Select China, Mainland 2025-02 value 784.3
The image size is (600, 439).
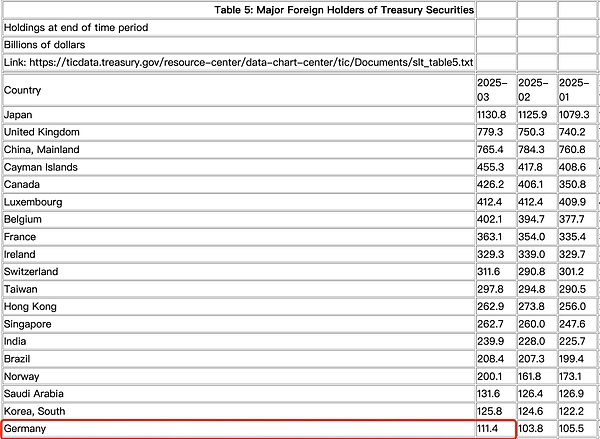coord(534,150)
